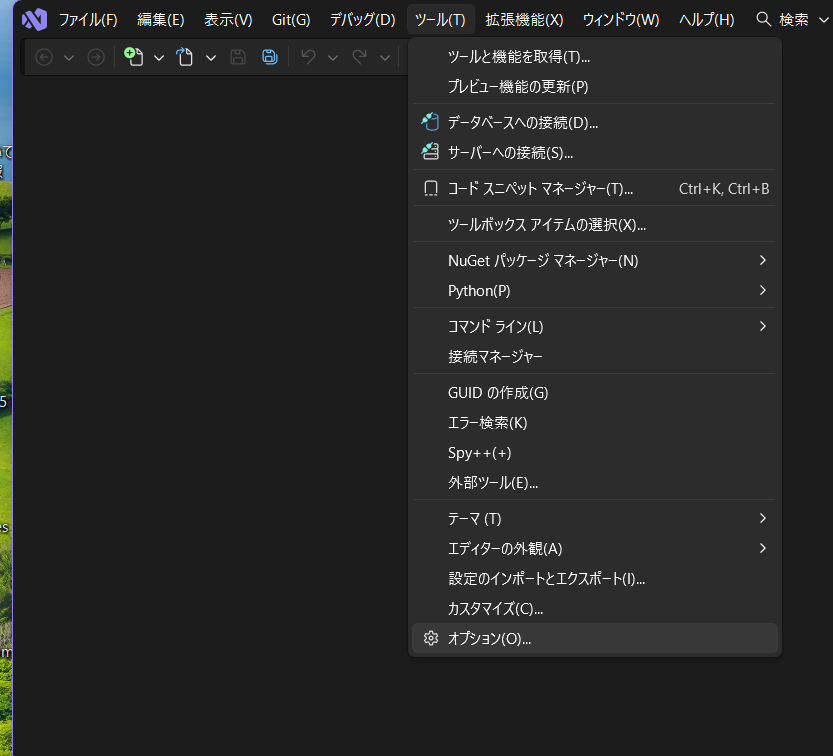833x756 pixels.
Task: Open 外部ツール(E)... entry
Action: 594,482
